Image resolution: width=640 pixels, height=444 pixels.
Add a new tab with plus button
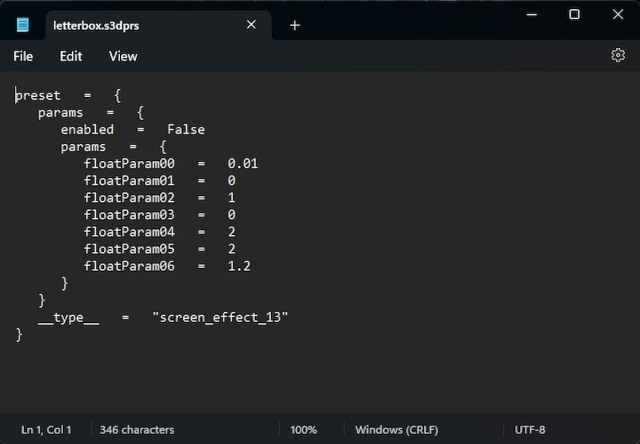[294, 25]
